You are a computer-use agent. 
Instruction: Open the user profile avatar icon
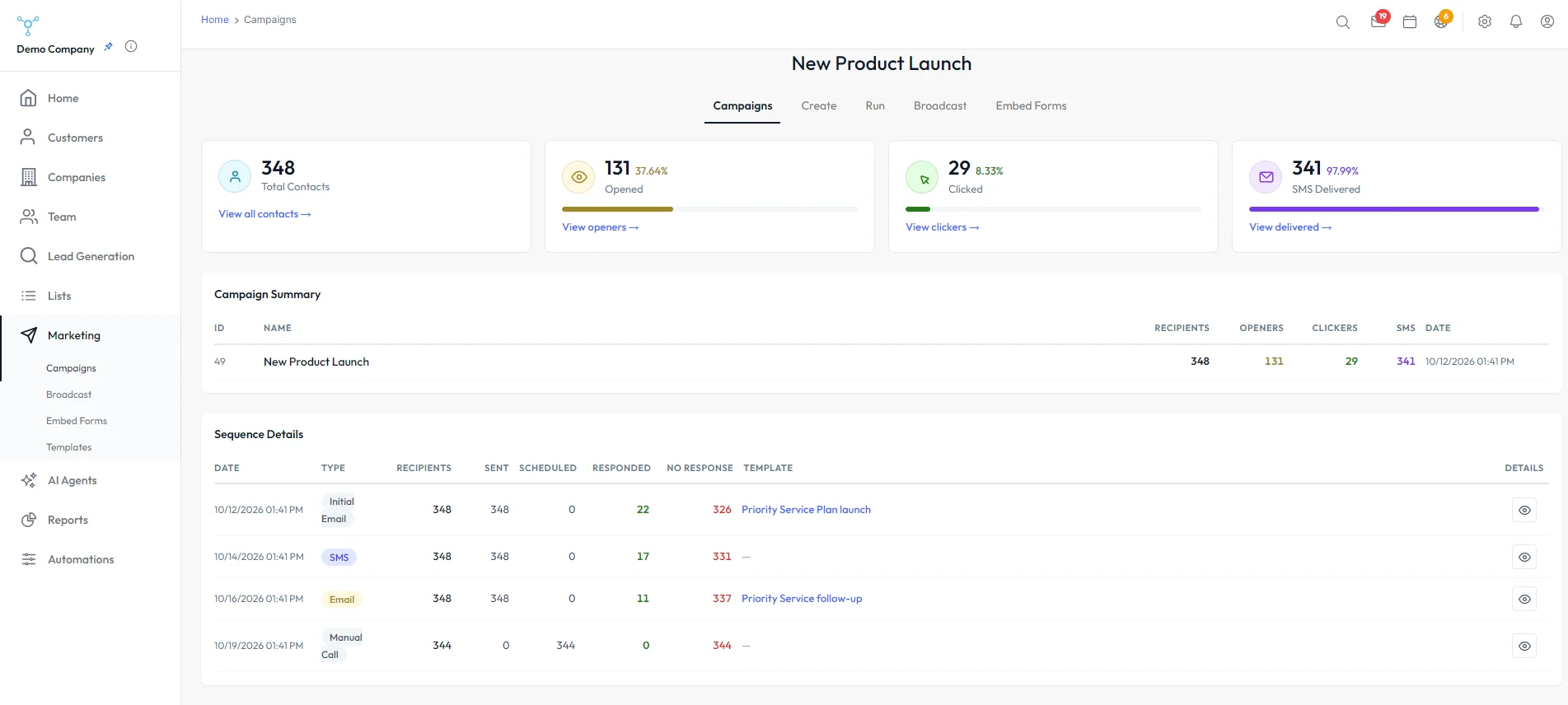(x=1547, y=22)
